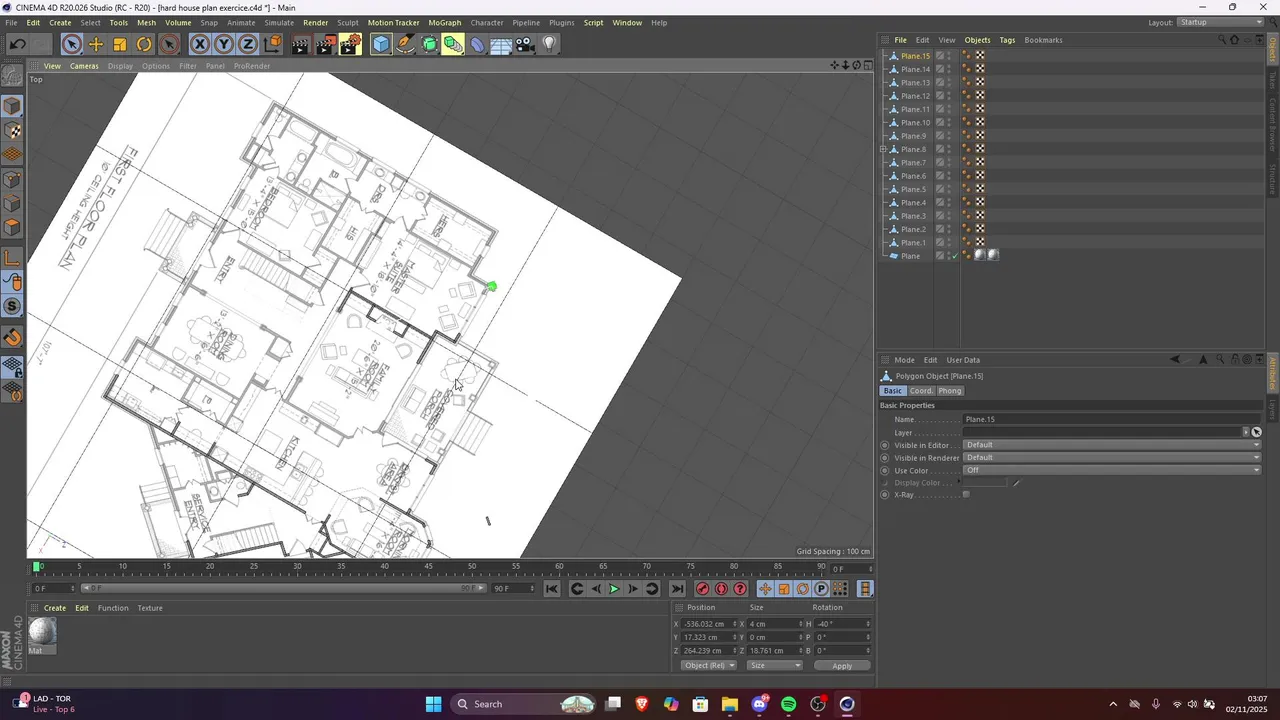Open Object Manager Tags menu
This screenshot has height=720, width=1280.
coord(1007,40)
